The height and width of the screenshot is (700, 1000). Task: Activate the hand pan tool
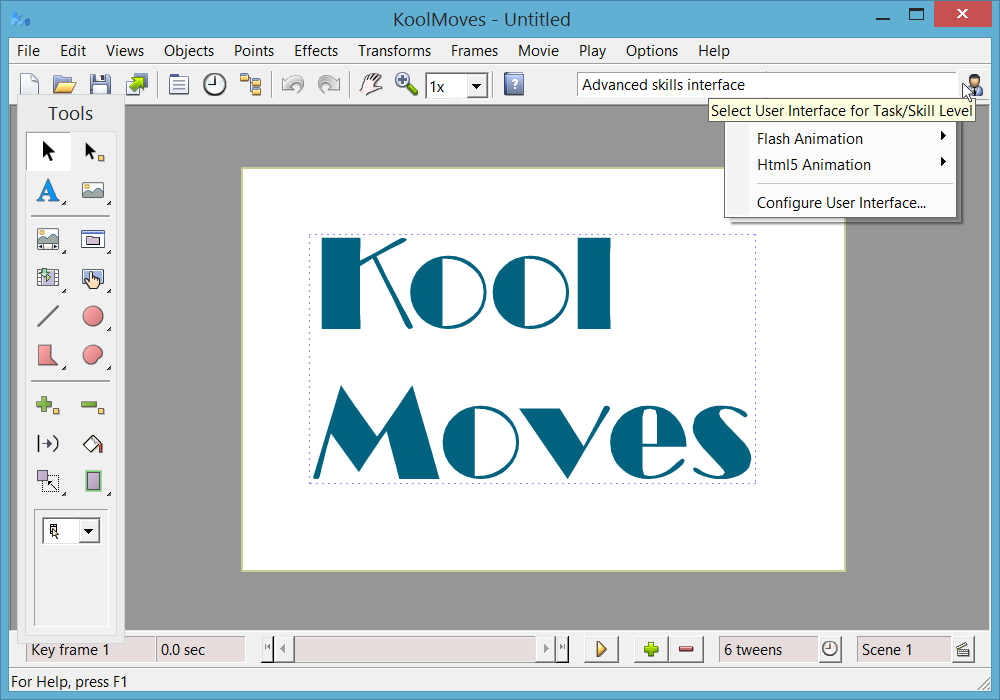371,84
